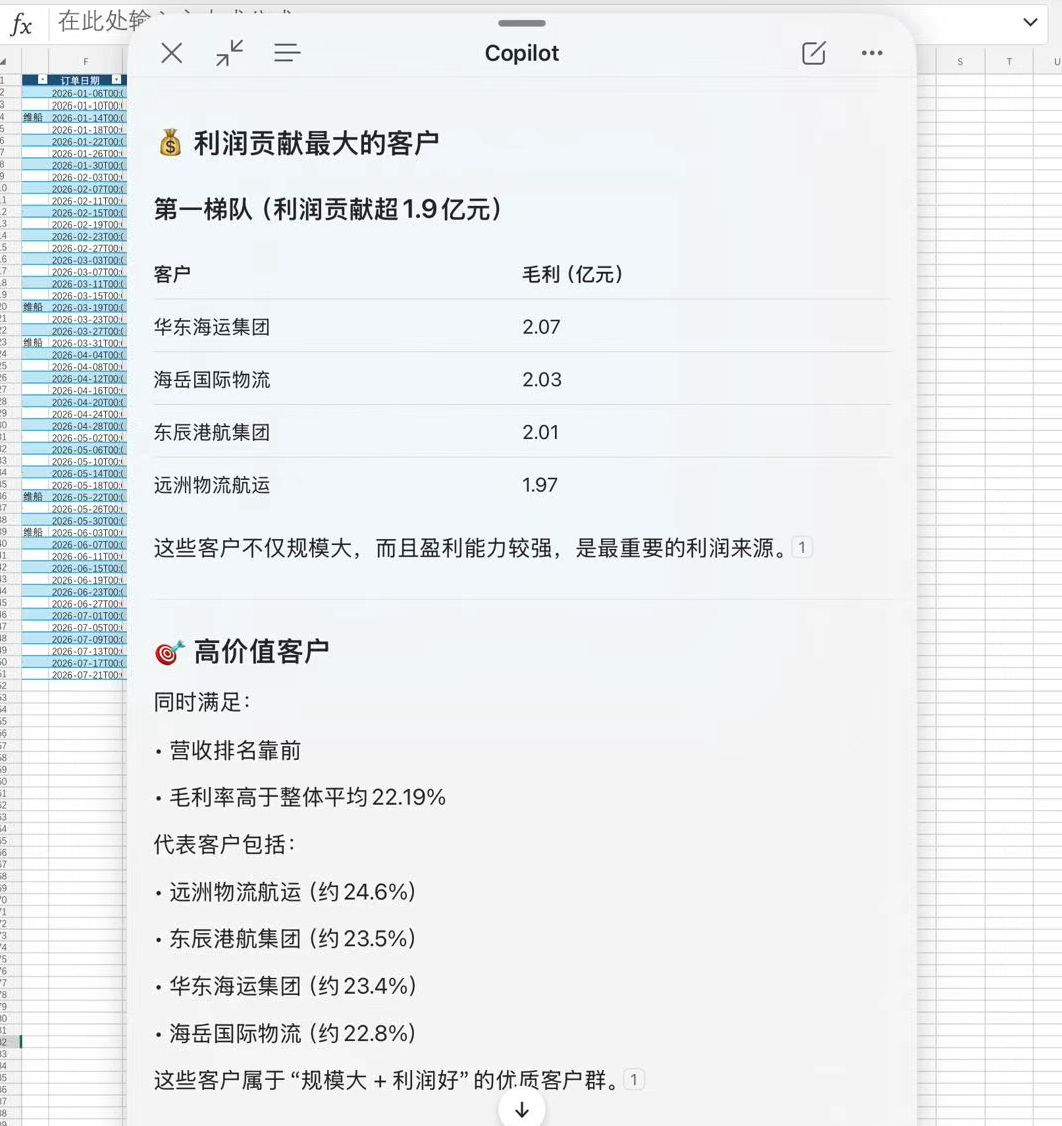1062x1126 pixels.
Task: Open the Copilot conversation list icon
Action: coord(287,52)
